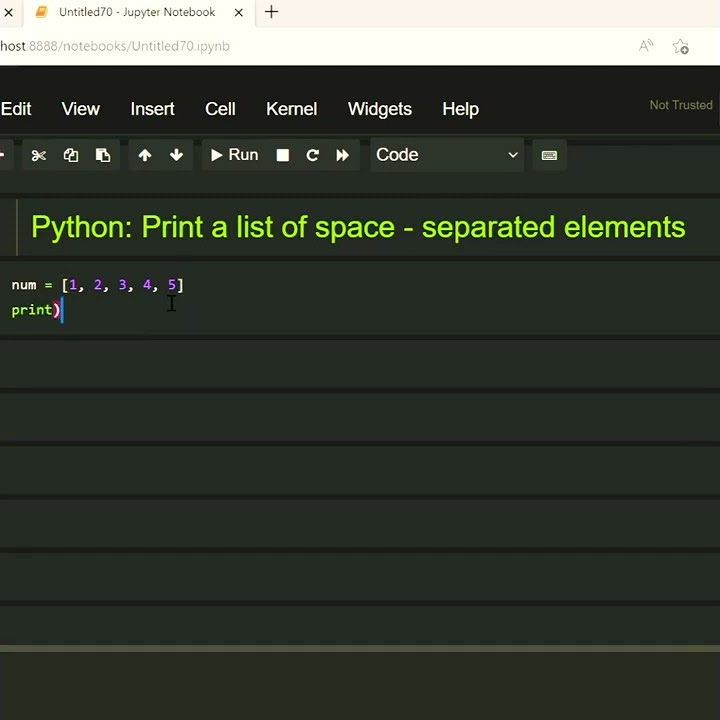Cut the selected cell with scissors icon

pyautogui.click(x=39, y=156)
